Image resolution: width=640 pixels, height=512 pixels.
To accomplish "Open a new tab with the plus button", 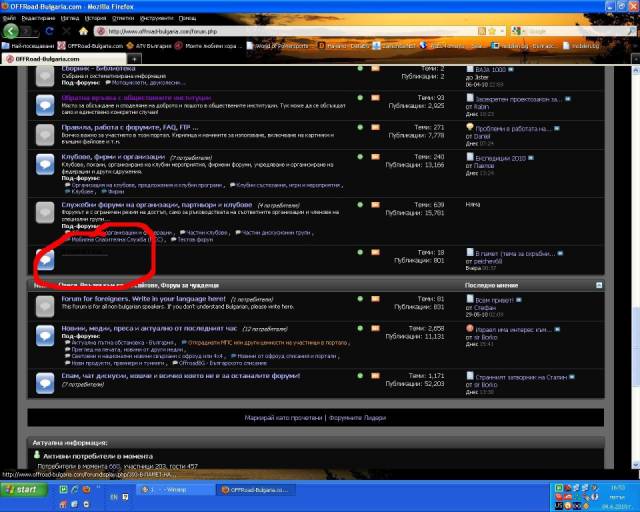I will pos(135,59).
